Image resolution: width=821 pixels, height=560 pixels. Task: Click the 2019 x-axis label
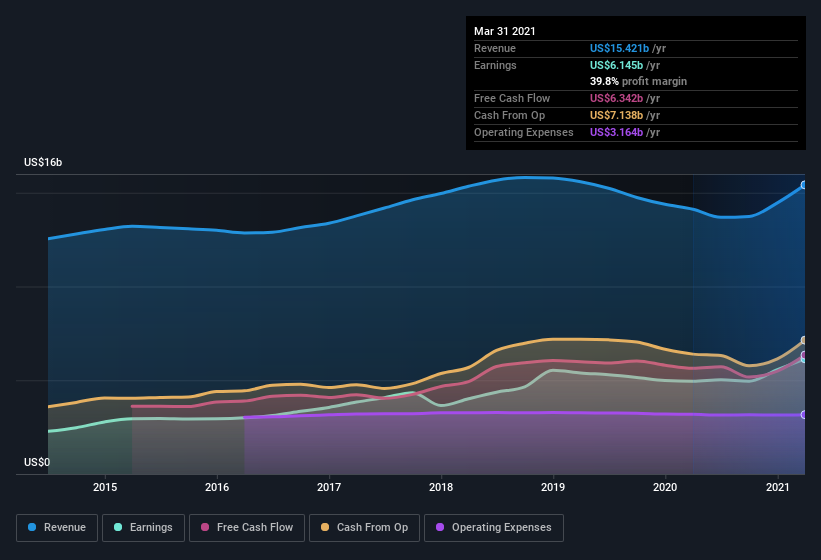click(553, 487)
